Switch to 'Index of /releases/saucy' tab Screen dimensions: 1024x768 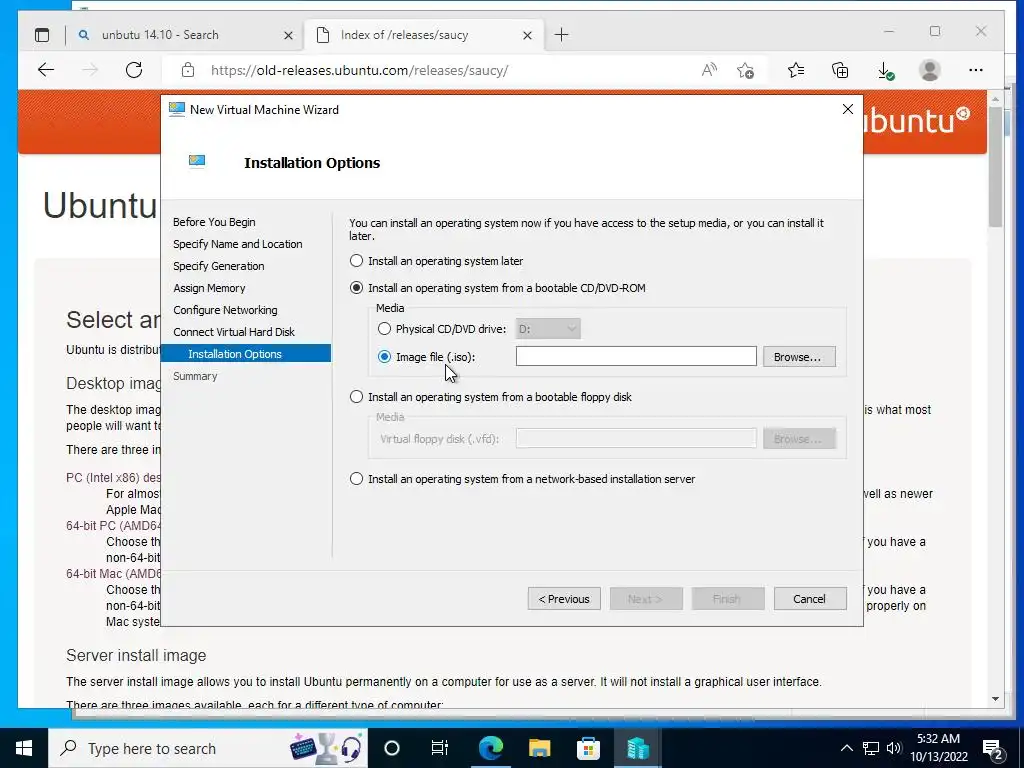[x=423, y=35]
